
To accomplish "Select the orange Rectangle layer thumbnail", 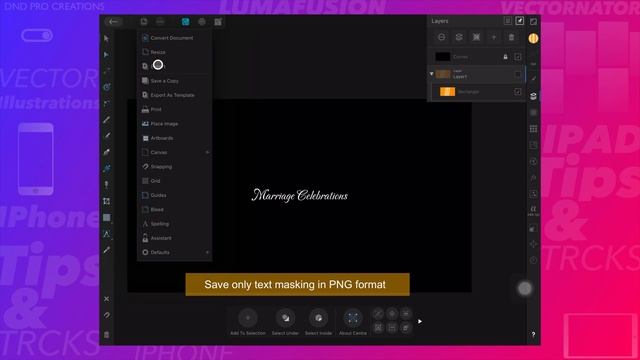I will click(x=447, y=92).
